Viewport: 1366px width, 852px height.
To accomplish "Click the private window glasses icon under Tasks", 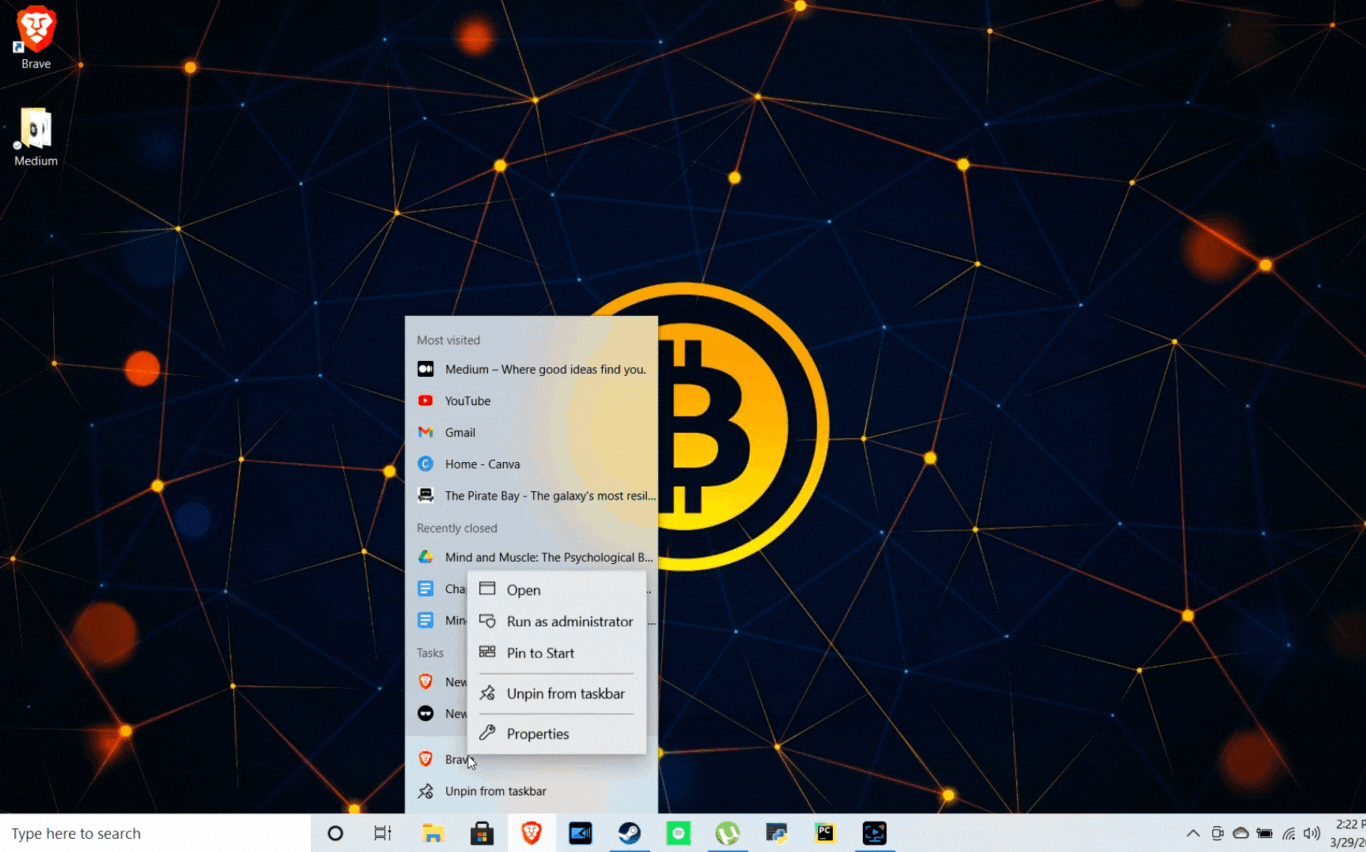I will (x=425, y=713).
